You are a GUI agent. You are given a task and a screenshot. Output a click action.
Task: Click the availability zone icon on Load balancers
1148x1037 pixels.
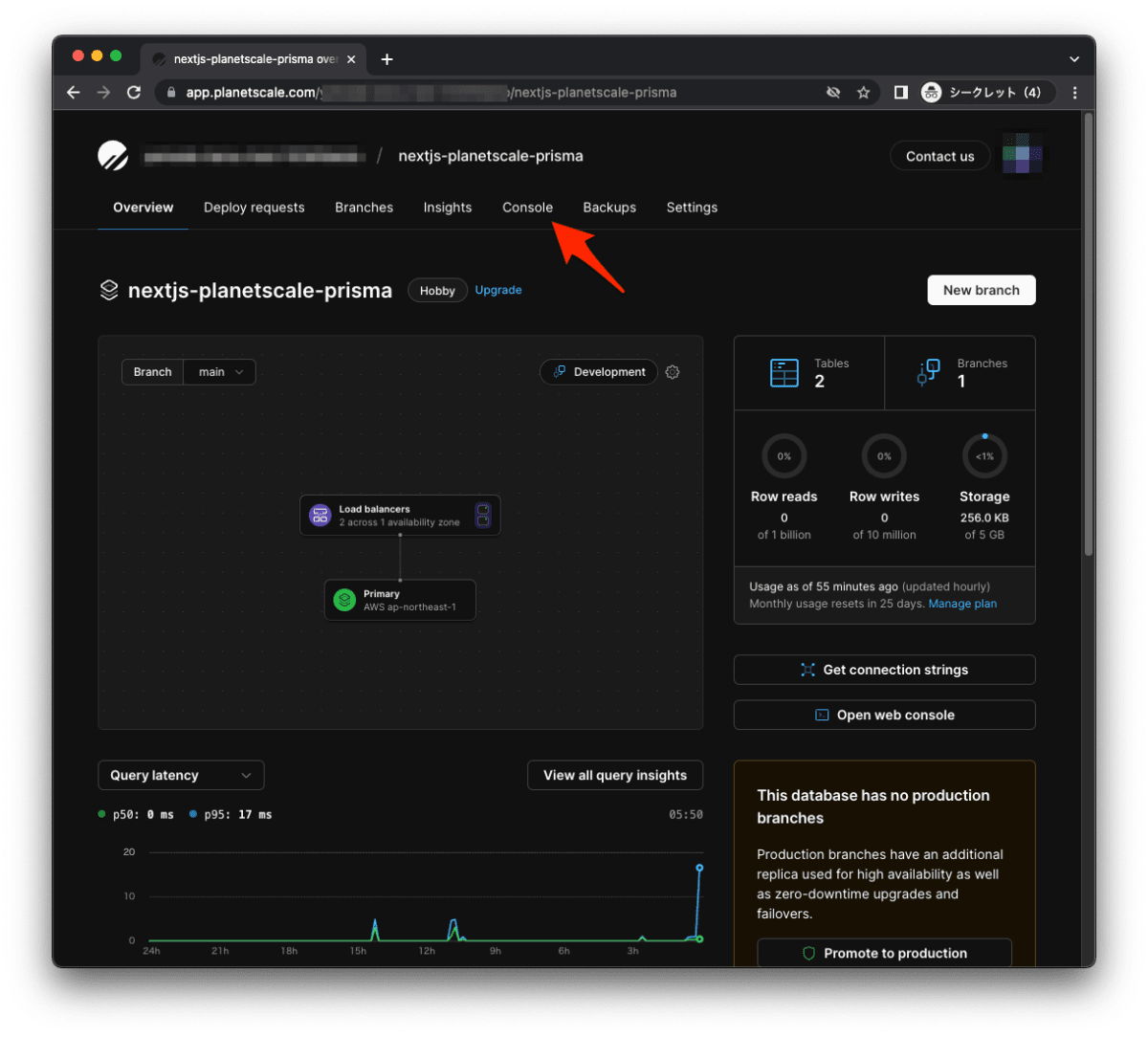[483, 516]
